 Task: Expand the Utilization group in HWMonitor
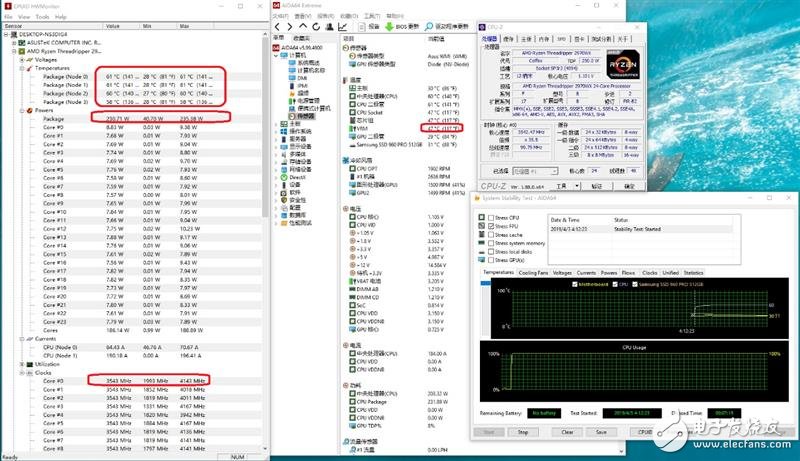point(22,364)
